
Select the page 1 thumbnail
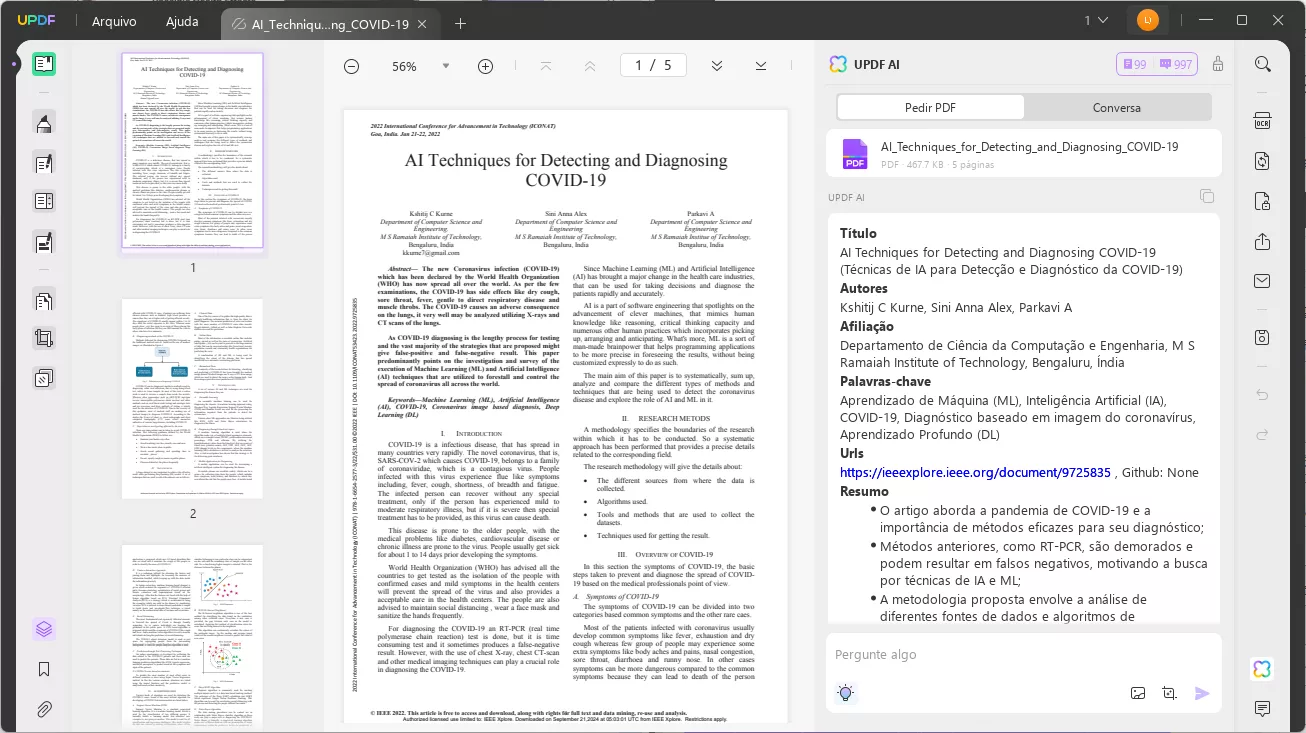point(192,151)
